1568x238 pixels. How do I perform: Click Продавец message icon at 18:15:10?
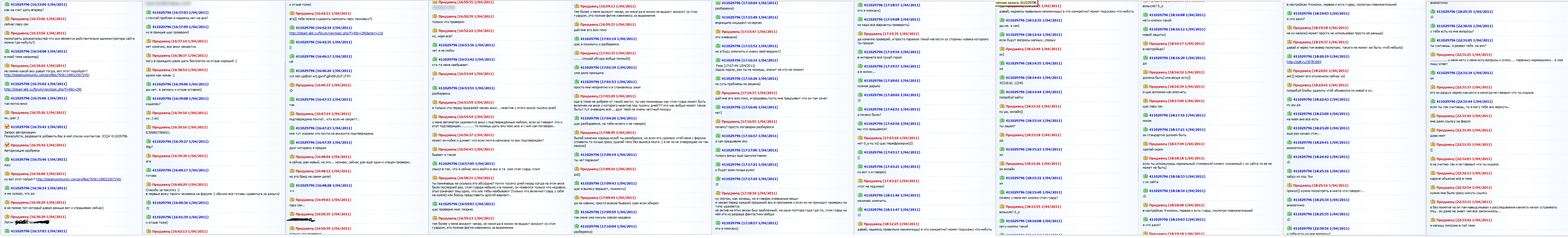[1002, 106]
